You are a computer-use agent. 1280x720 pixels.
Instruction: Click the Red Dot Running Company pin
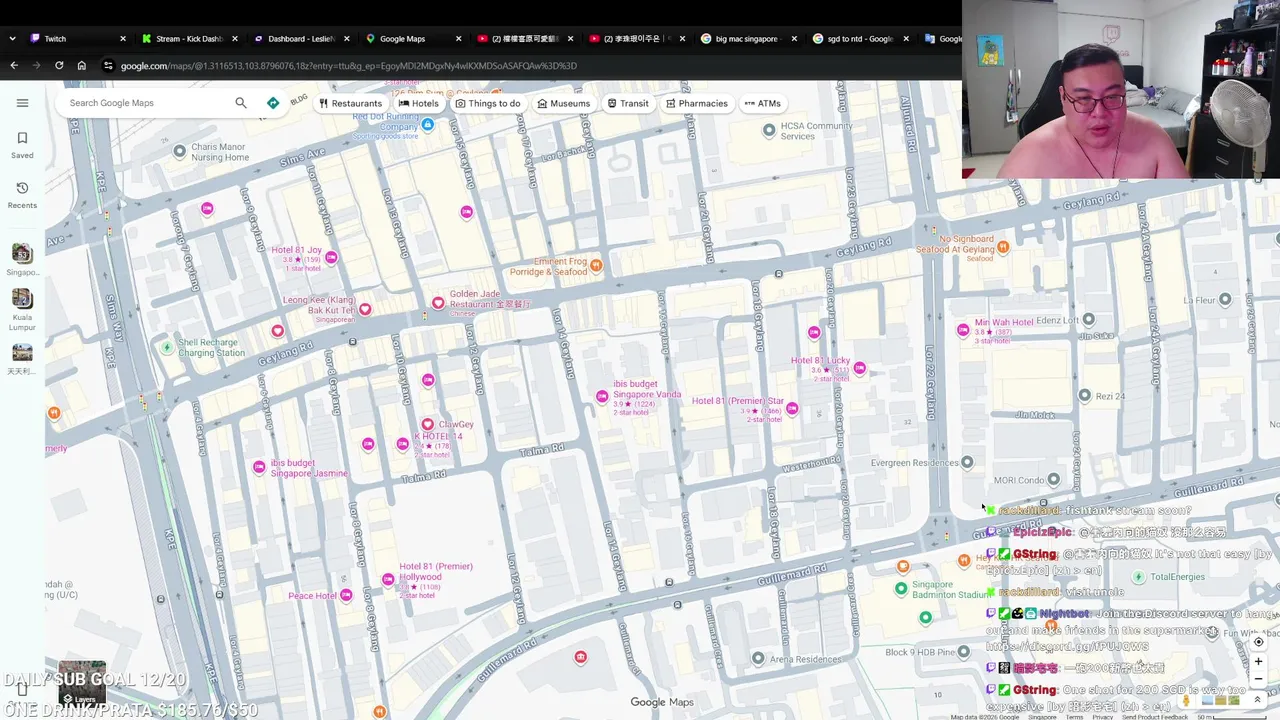428,125
